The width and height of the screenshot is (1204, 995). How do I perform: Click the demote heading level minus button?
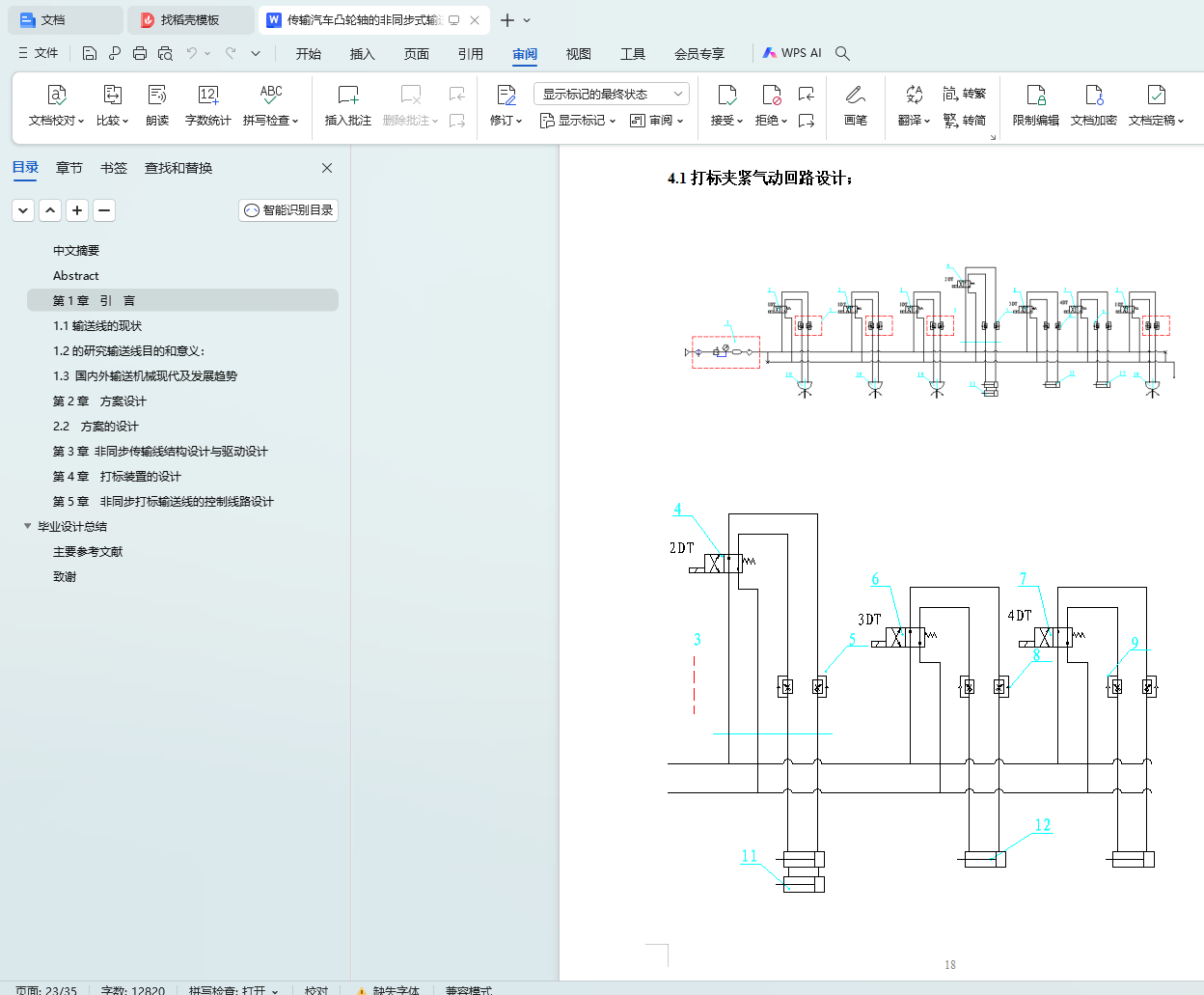[x=105, y=209]
